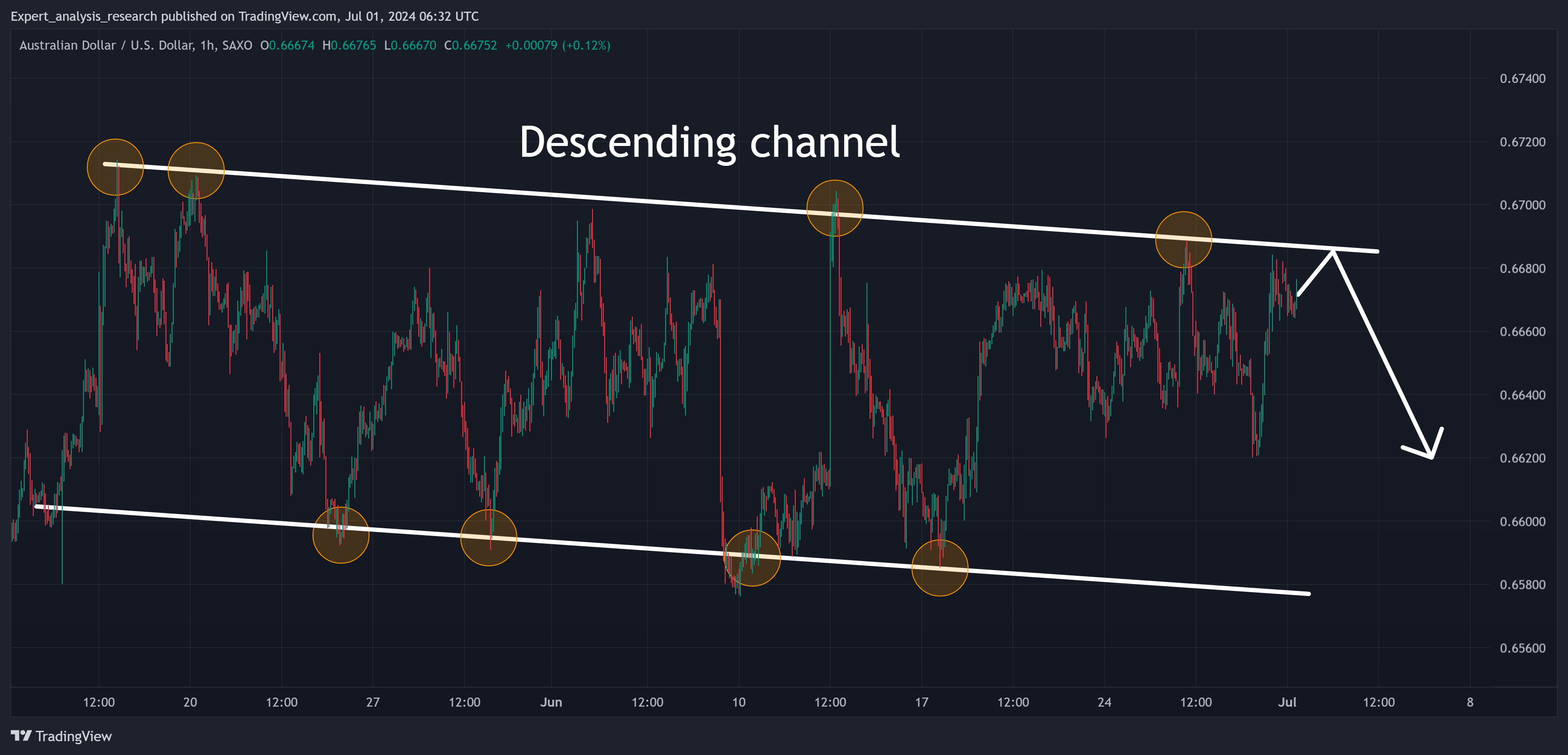
Task: Click the open value O0.66674
Action: [x=287, y=46]
